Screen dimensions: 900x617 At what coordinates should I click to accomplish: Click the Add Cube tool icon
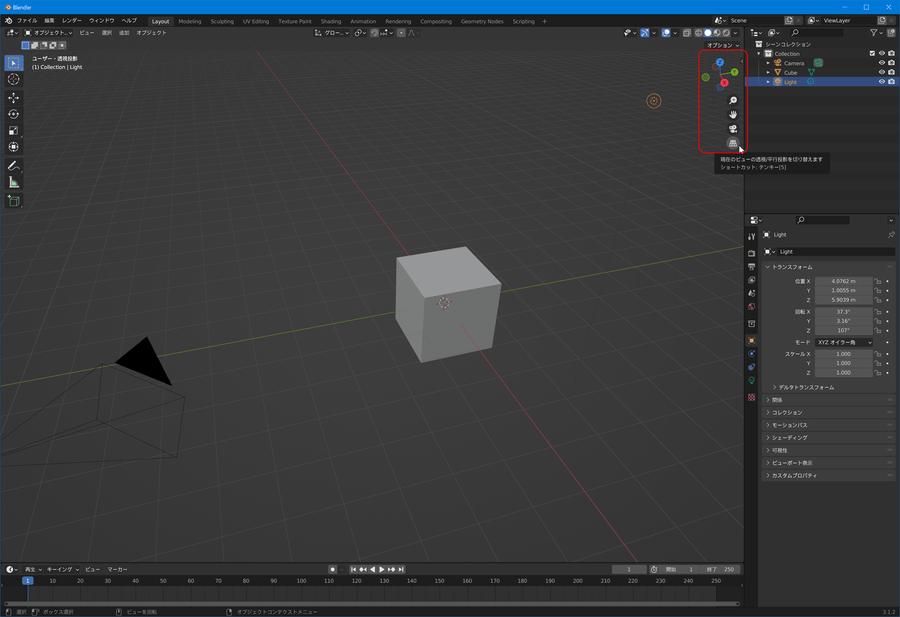point(14,201)
